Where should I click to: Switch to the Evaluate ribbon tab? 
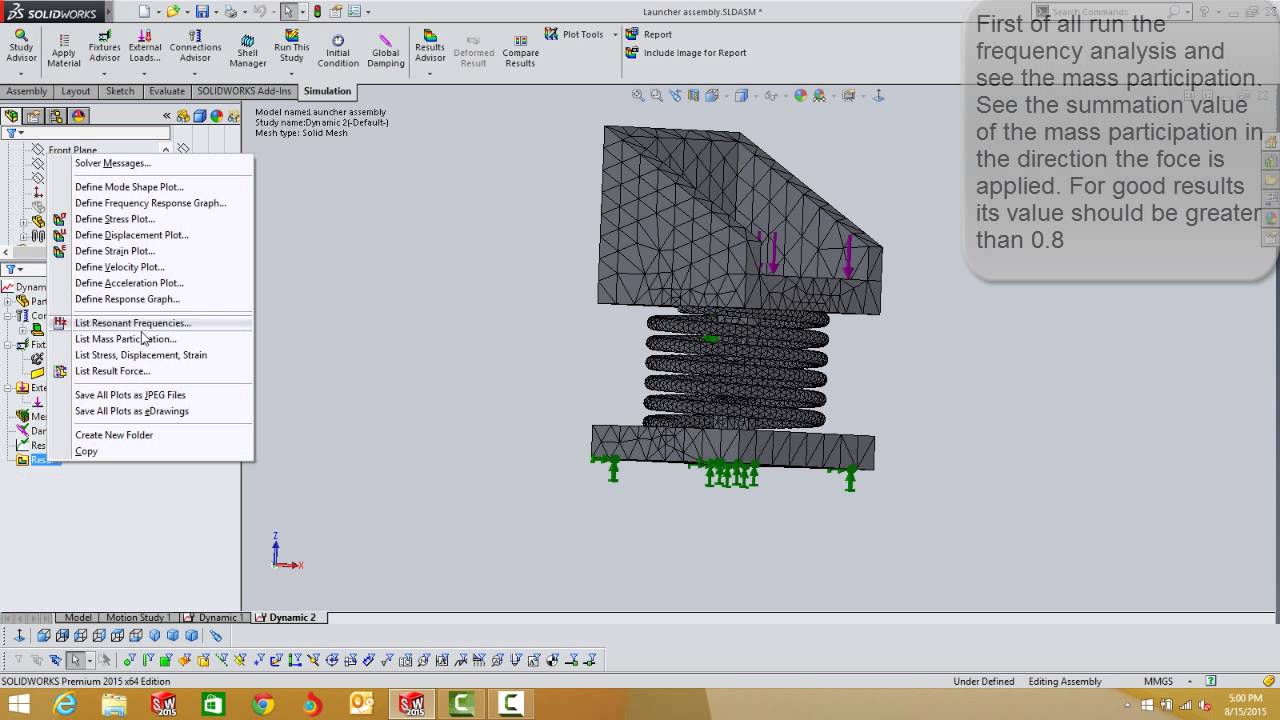tap(166, 91)
